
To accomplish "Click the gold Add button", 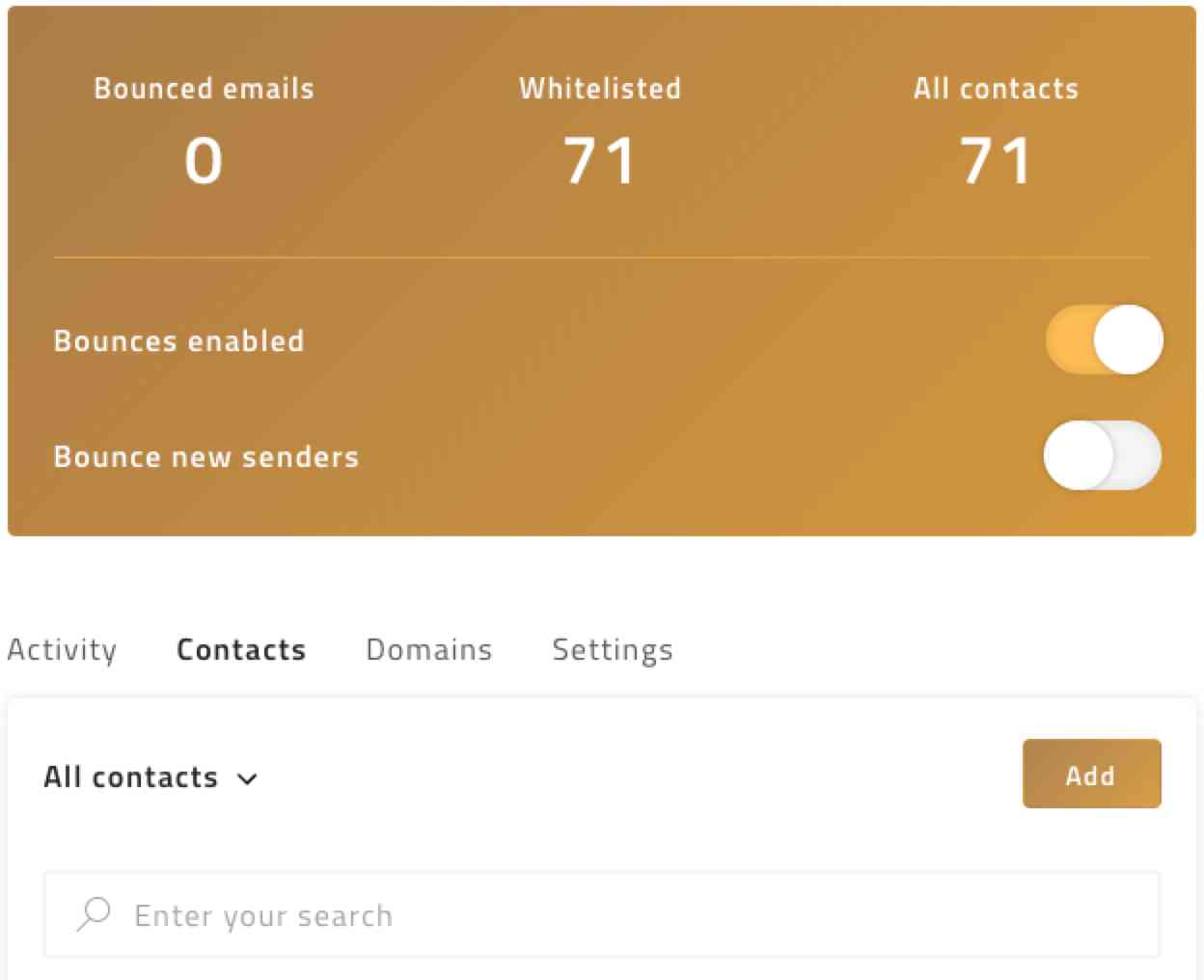I will [x=1091, y=774].
